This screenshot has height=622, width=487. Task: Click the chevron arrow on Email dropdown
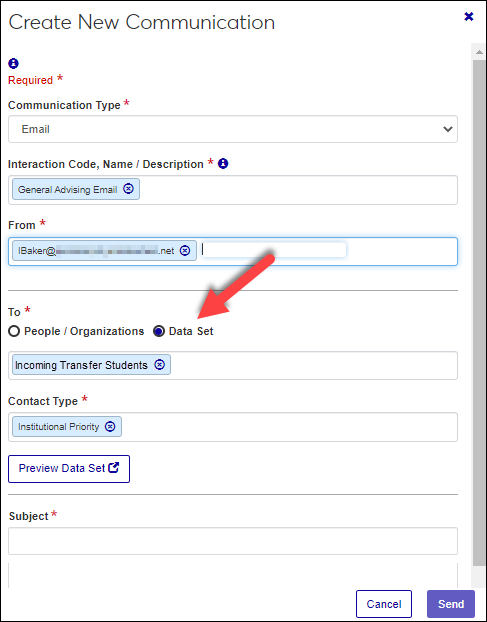pyautogui.click(x=448, y=129)
